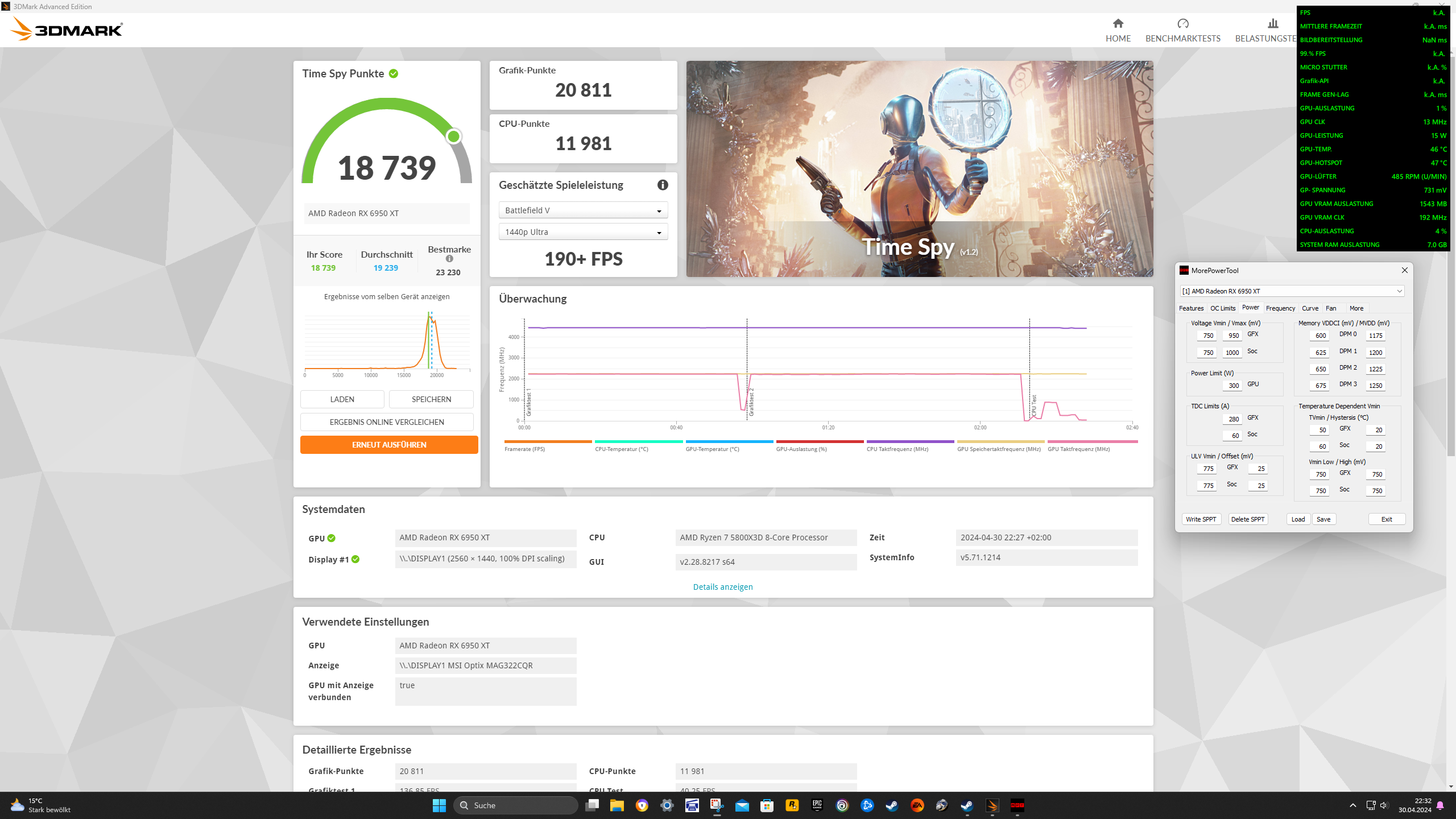The width and height of the screenshot is (1456, 819).
Task: Open EA app from the taskbar
Action: point(917,805)
